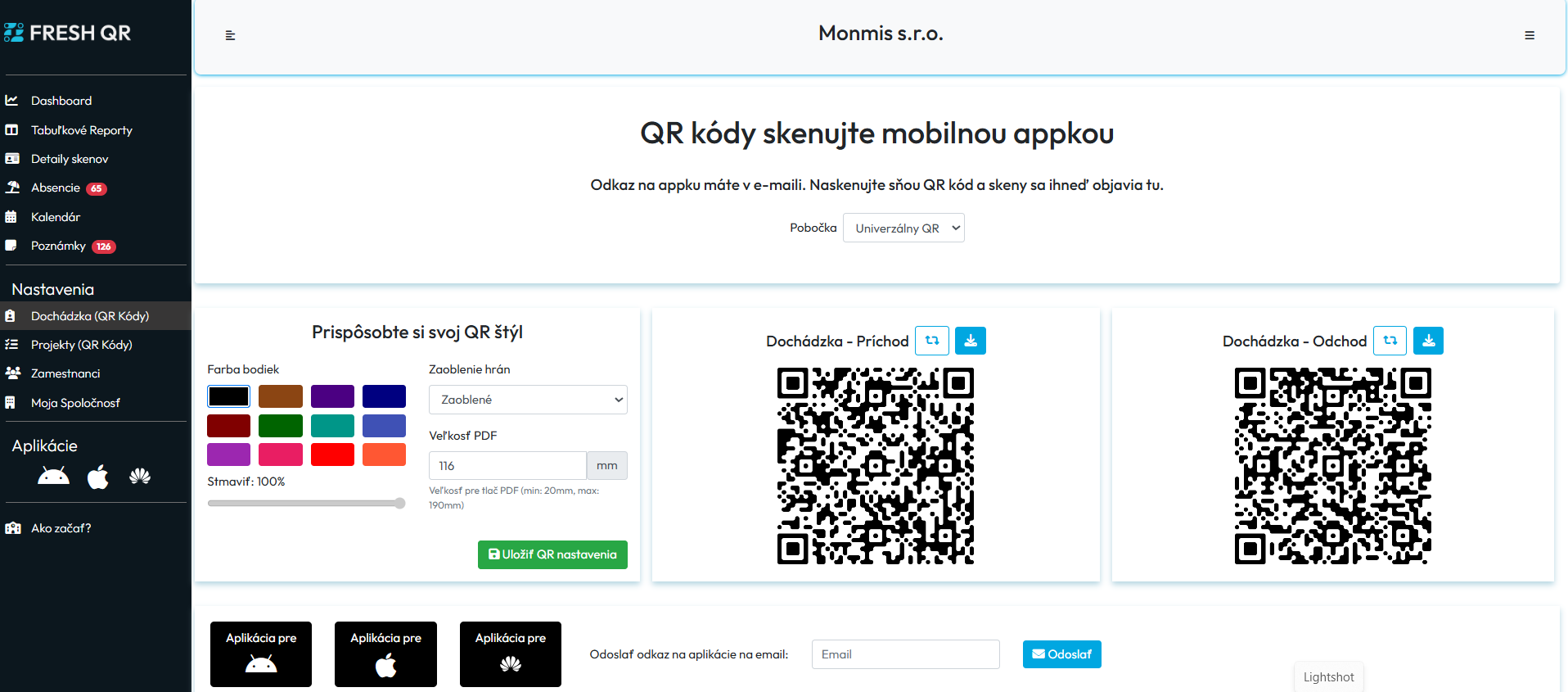Select the bright red color swatch
The height and width of the screenshot is (692, 1568).
[x=332, y=455]
